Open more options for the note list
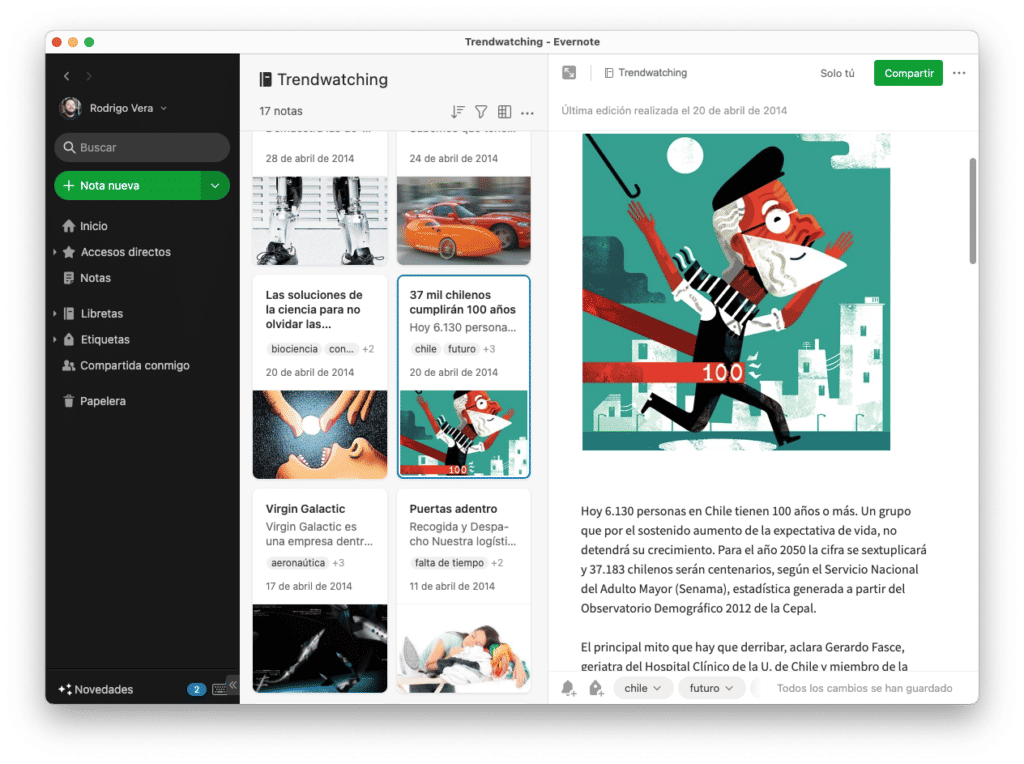This screenshot has height=764, width=1024. tap(527, 112)
